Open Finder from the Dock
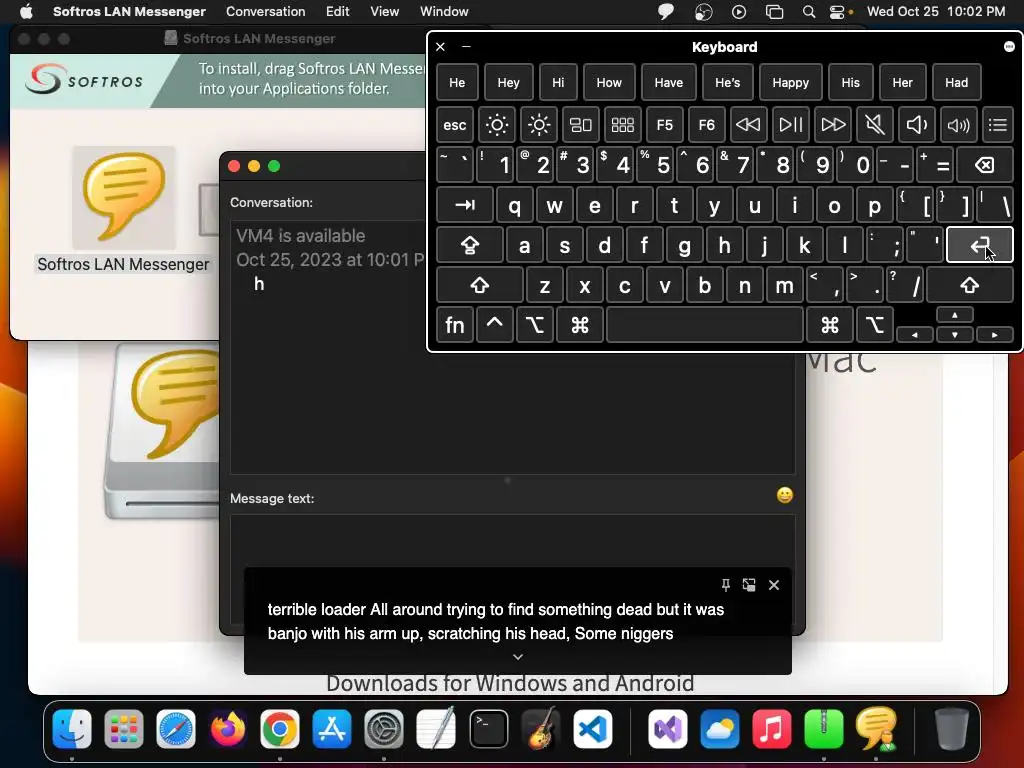 72,729
